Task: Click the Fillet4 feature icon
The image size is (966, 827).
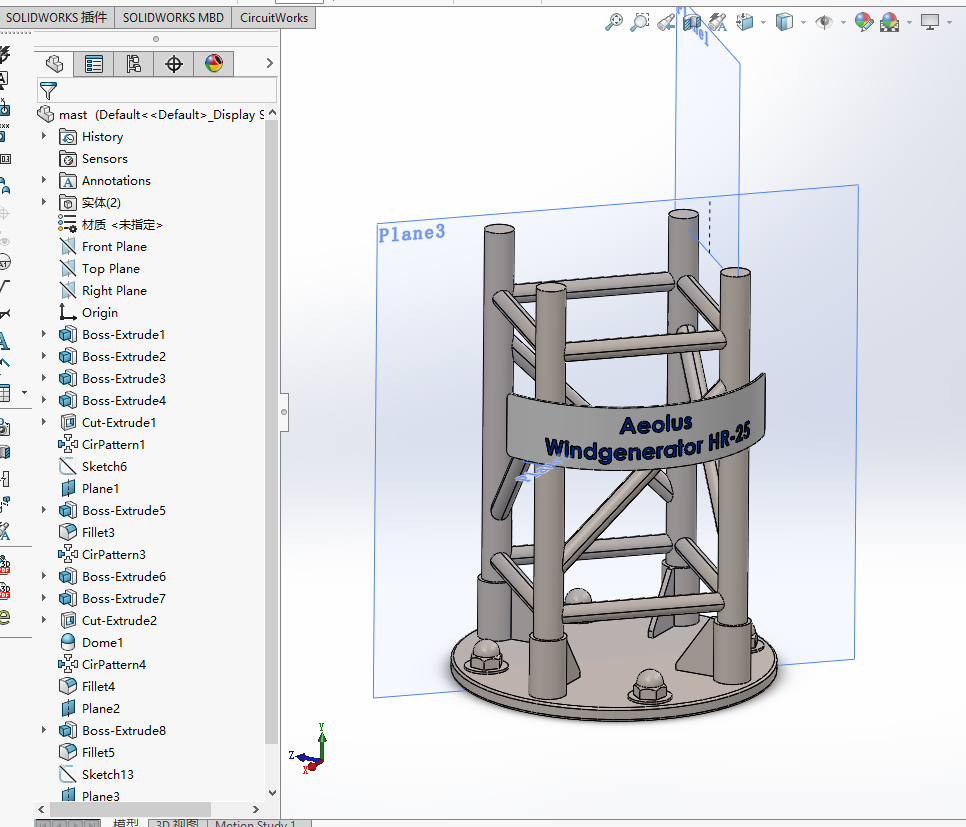Action: click(68, 686)
